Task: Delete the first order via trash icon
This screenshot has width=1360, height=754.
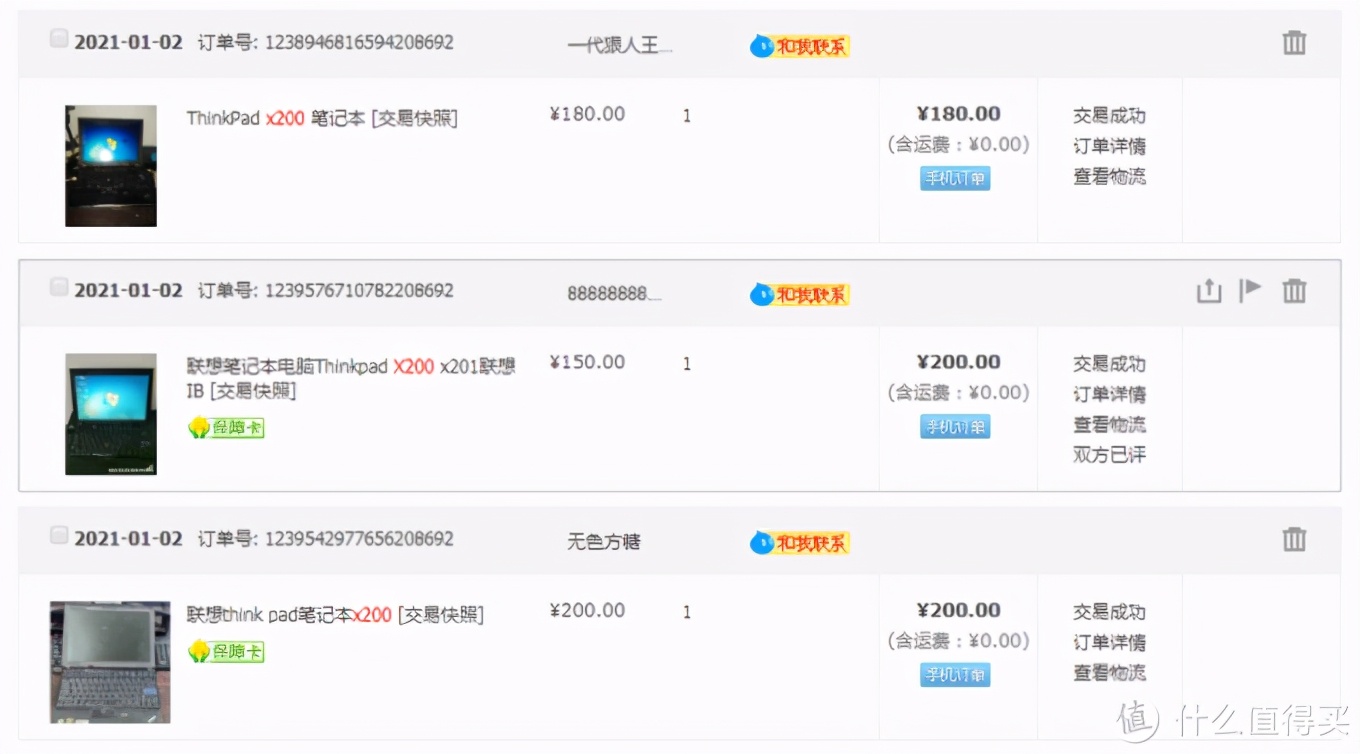Action: [x=1294, y=43]
